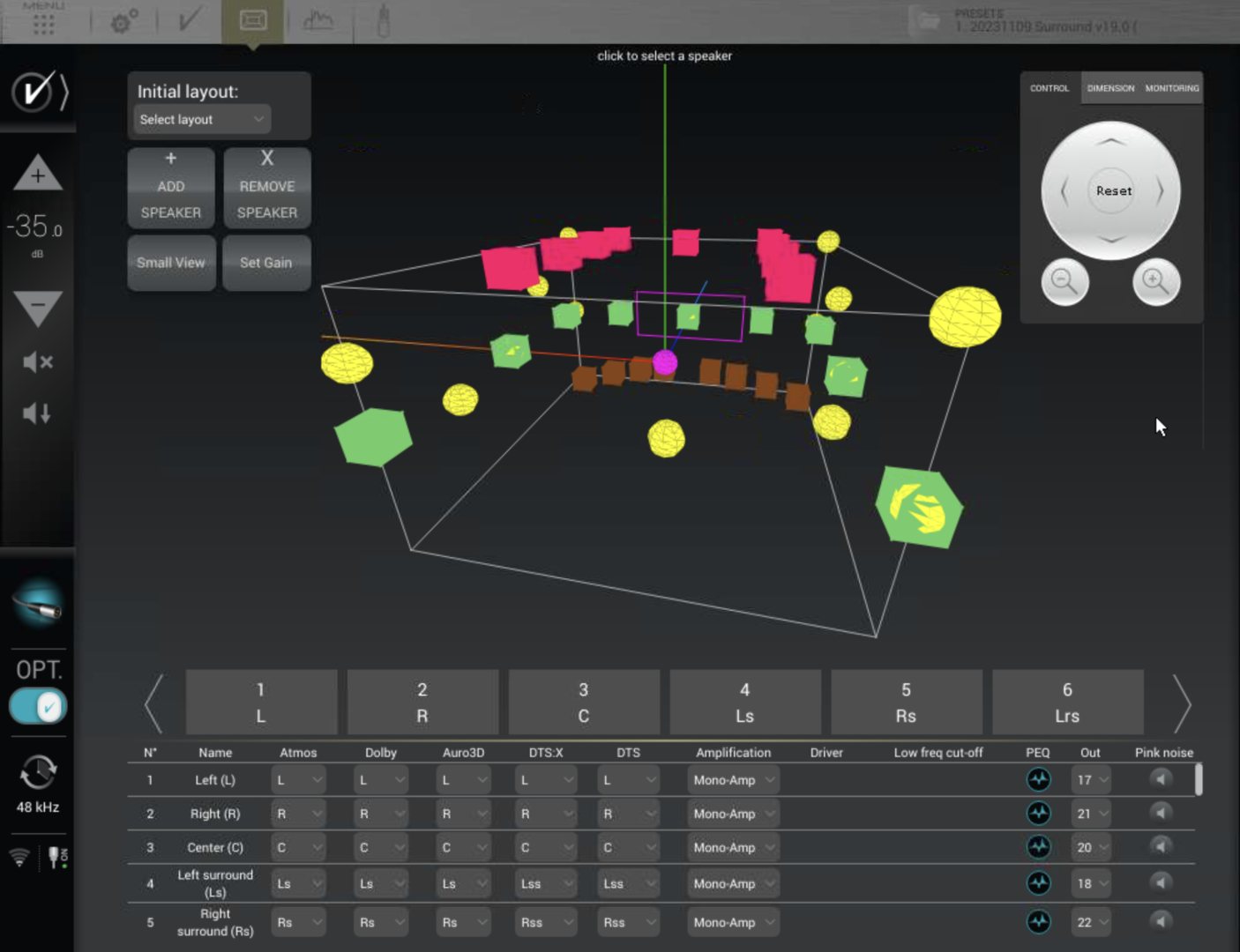
Task: Reset the 3D view rotation
Action: click(x=1113, y=191)
